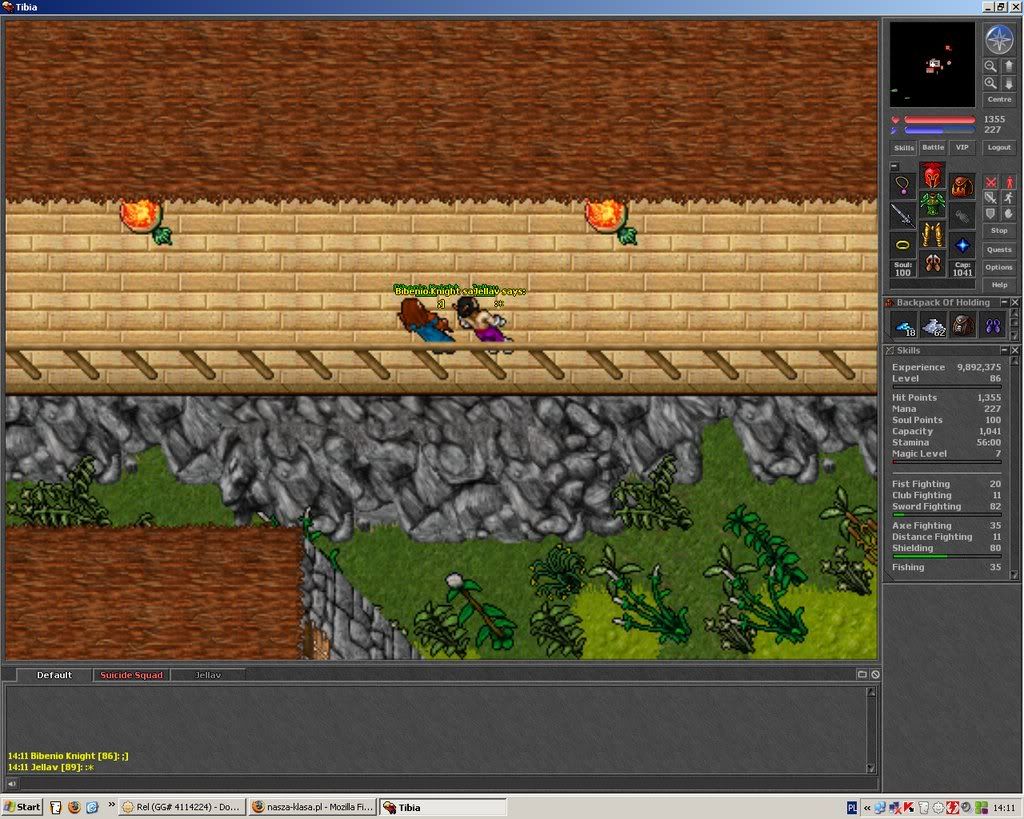The image size is (1024, 819).
Task: Minimize the Backpack Of Holding container
Action: point(1004,302)
